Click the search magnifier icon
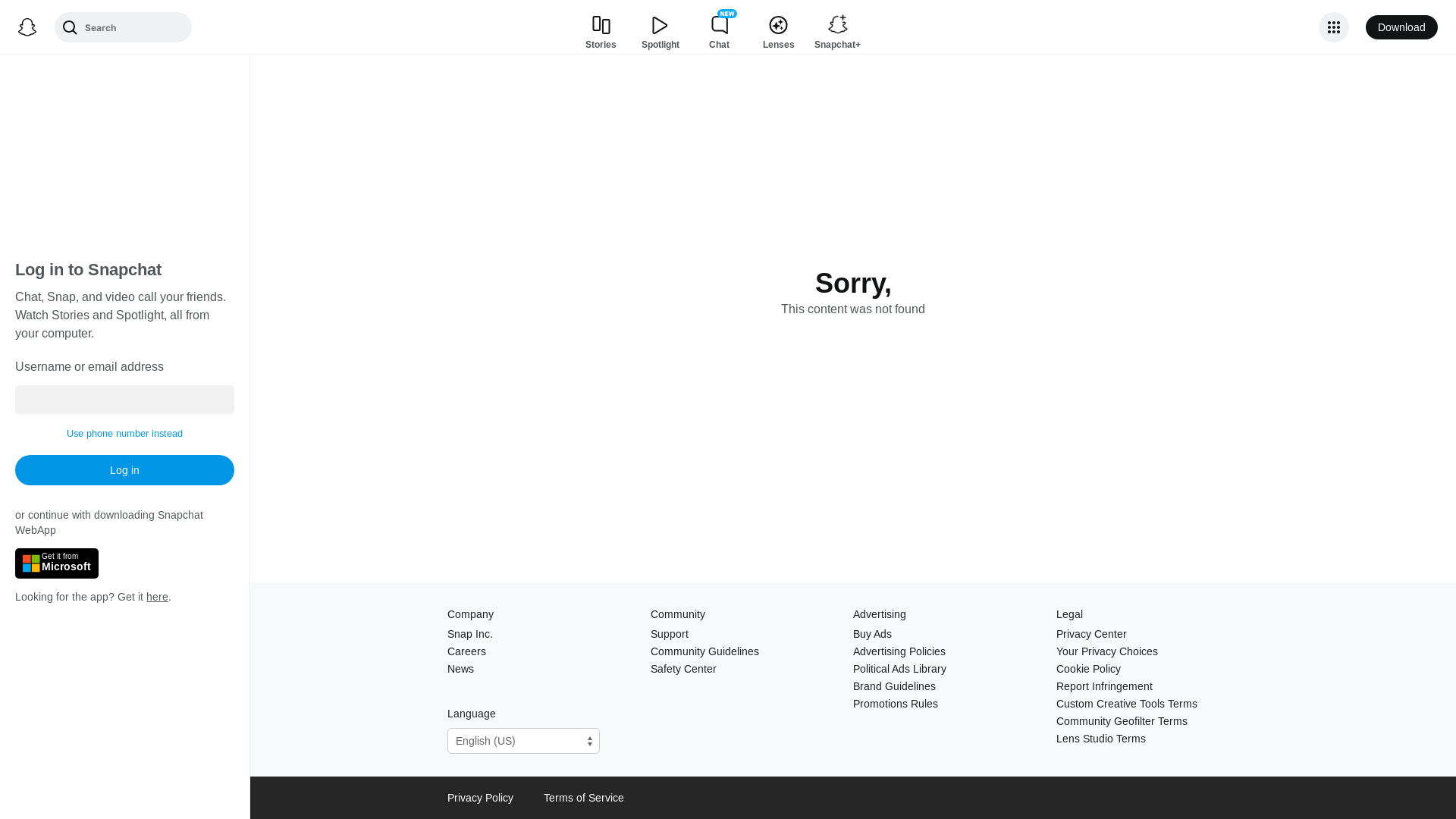The image size is (1456, 819). [x=70, y=27]
